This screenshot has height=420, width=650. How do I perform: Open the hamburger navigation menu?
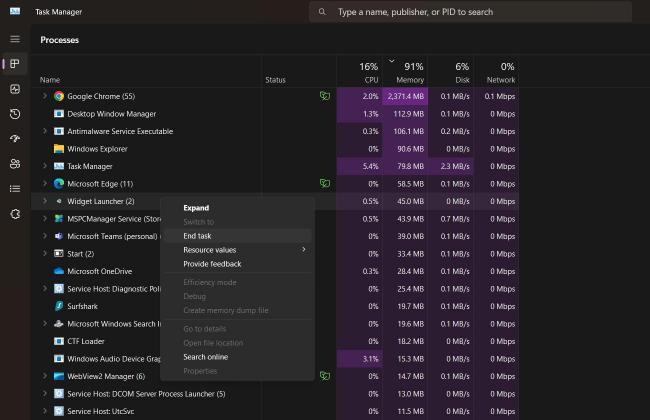pos(15,38)
